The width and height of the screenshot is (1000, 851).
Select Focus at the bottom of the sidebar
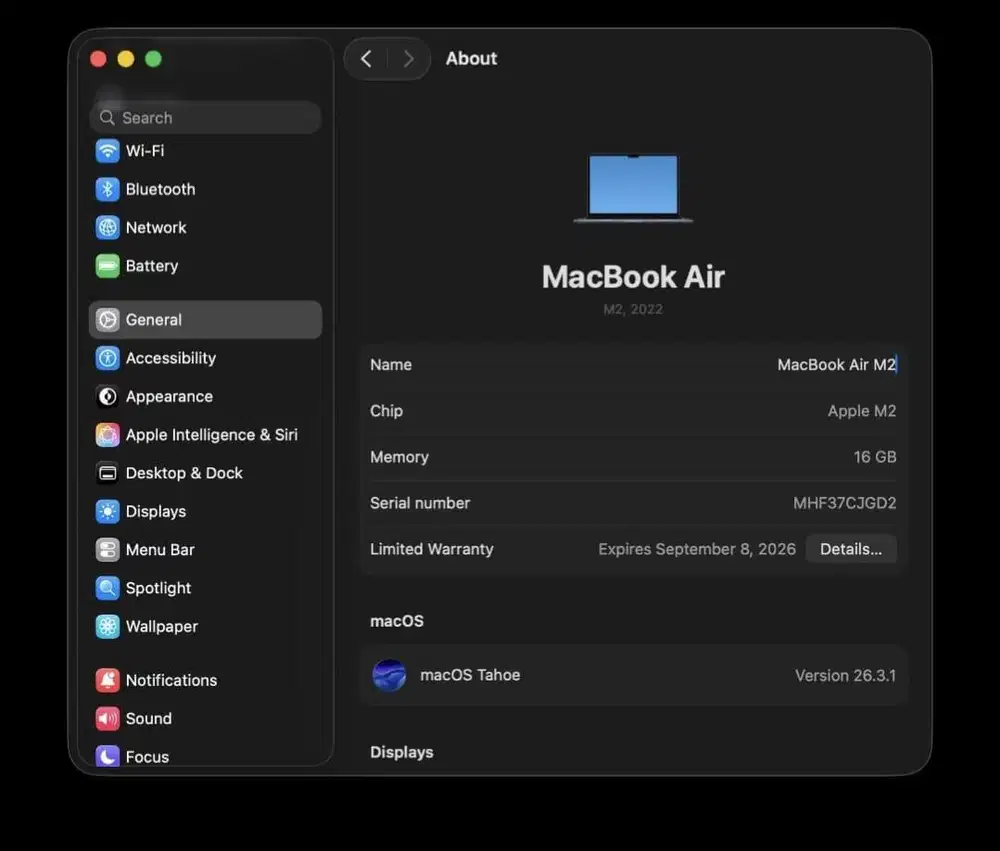(x=107, y=756)
